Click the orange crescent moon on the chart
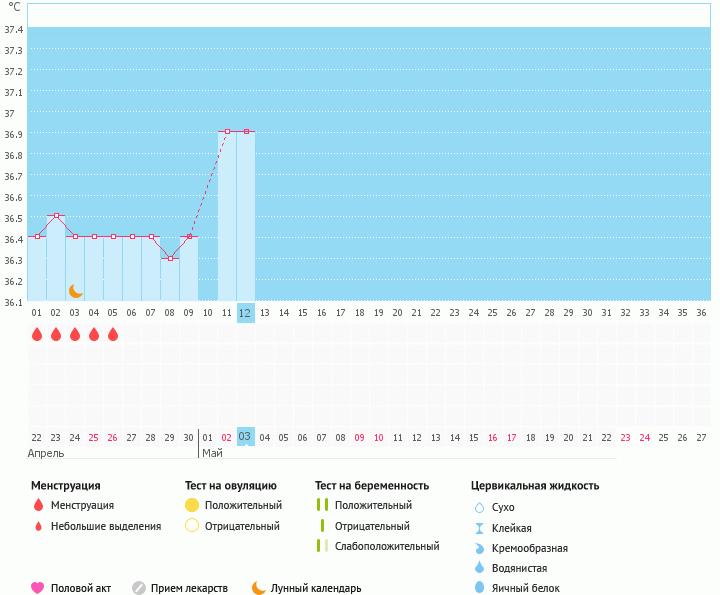Image resolution: width=720 pixels, height=595 pixels. [76, 290]
